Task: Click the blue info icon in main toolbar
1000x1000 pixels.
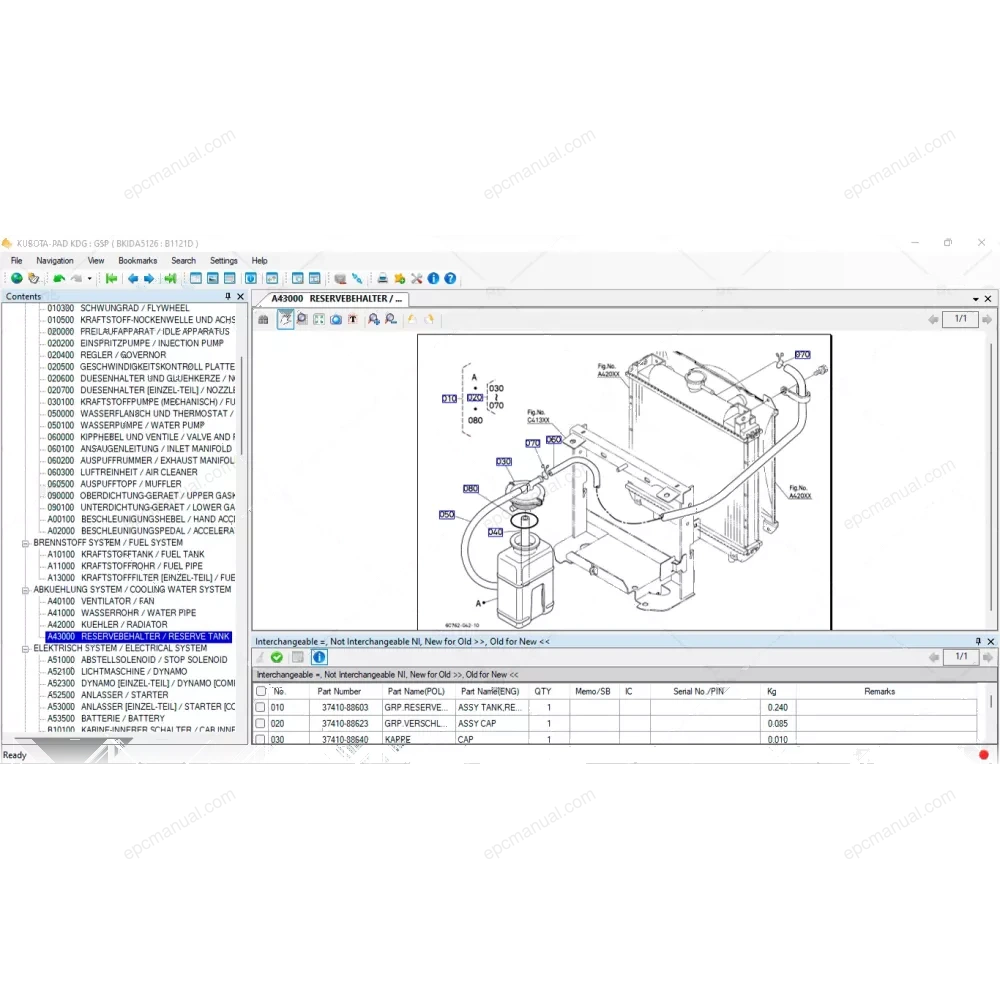Action: pos(434,278)
